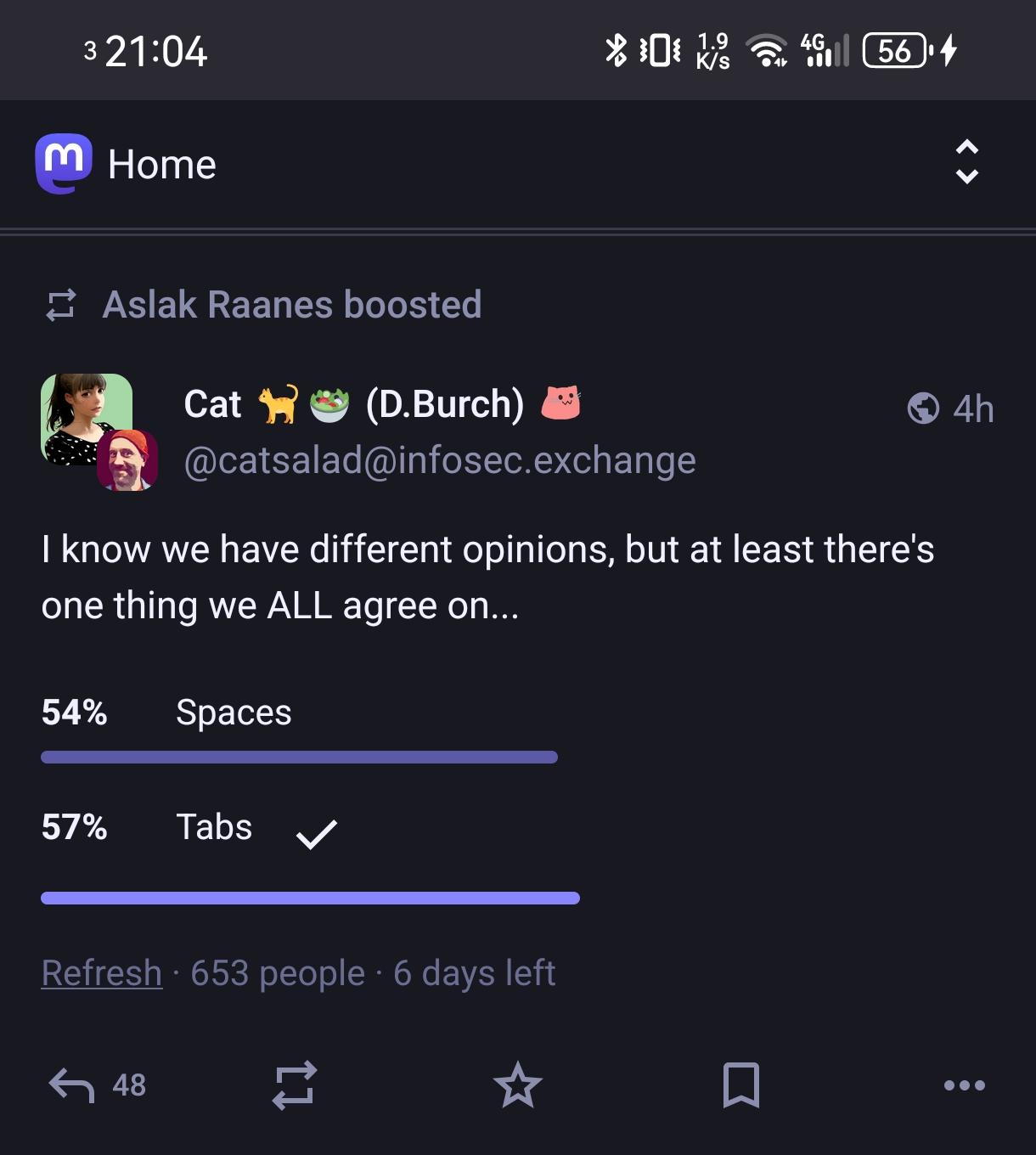Select the Spaces poll option
Image resolution: width=1036 pixels, height=1155 pixels.
234,713
